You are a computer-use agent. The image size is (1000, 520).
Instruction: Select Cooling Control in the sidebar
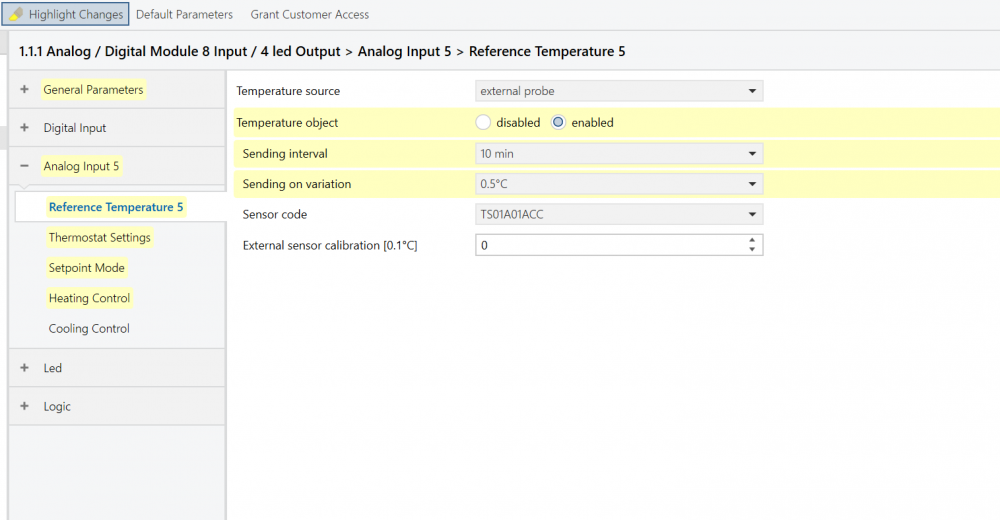coord(89,329)
